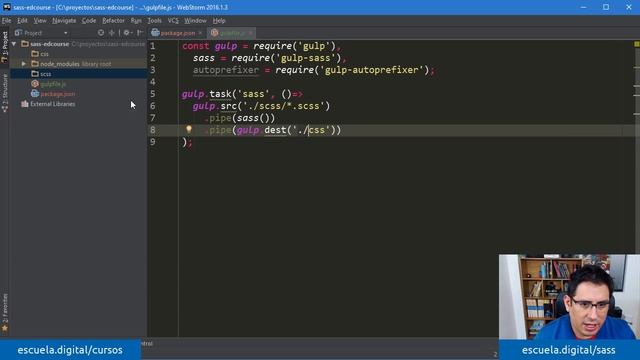Click the analysis status indicator at editor top-right
This screenshot has height=360, width=640.
pyautogui.click(x=636, y=44)
